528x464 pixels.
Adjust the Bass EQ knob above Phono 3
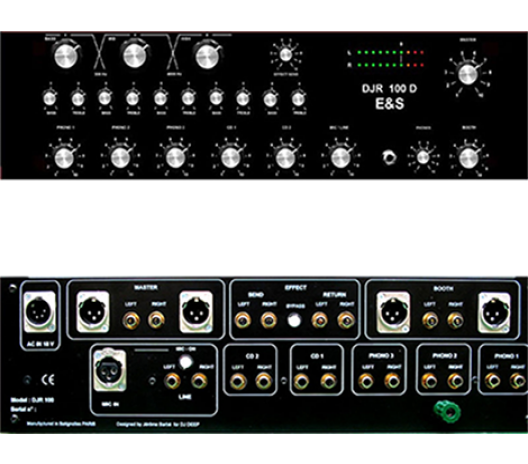point(161,98)
